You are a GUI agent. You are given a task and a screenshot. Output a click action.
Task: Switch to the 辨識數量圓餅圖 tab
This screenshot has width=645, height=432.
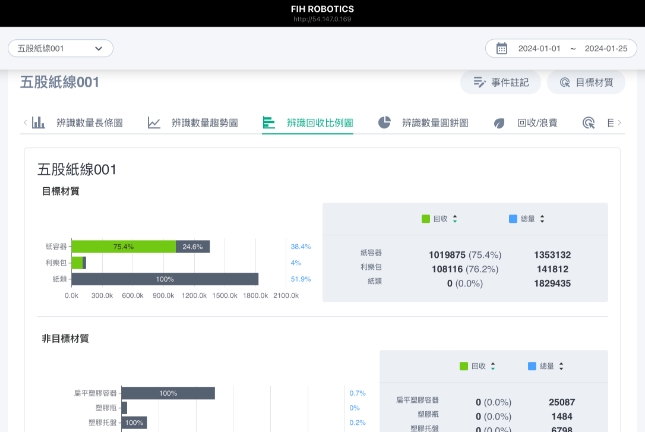coord(435,123)
